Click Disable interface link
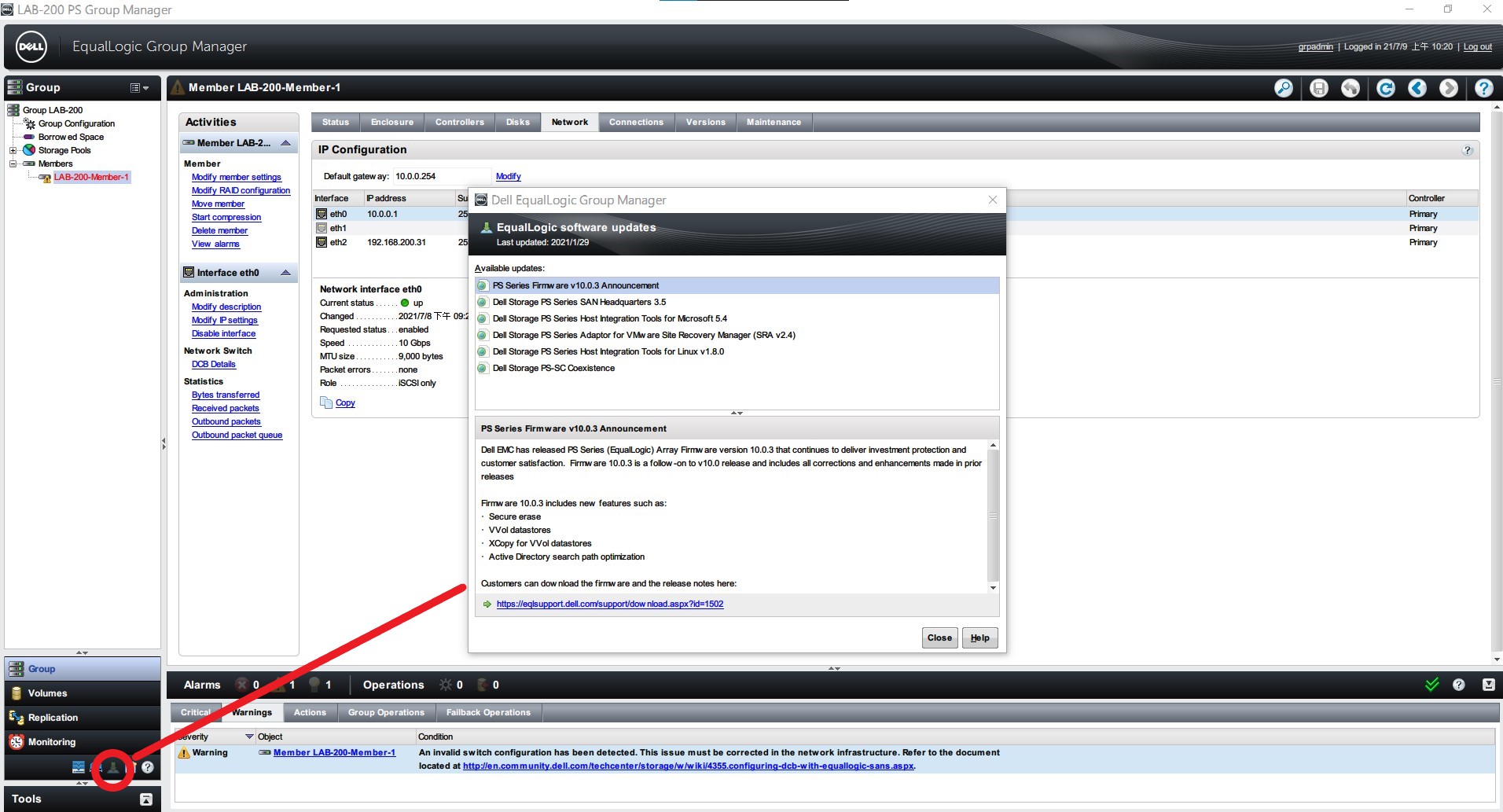The height and width of the screenshot is (812, 1503). pos(223,334)
